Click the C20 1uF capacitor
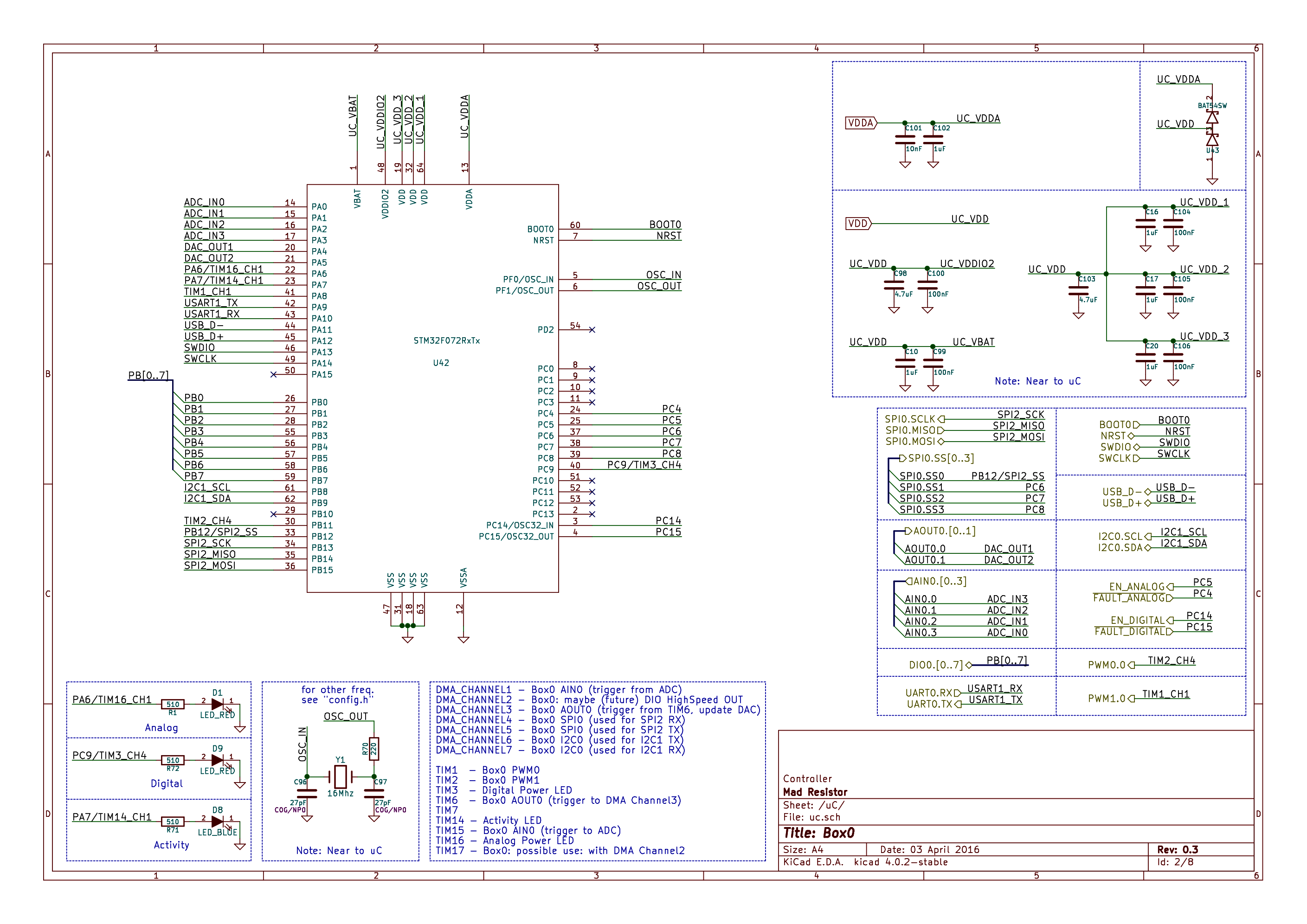The width and height of the screenshot is (1307, 924). 1146,358
